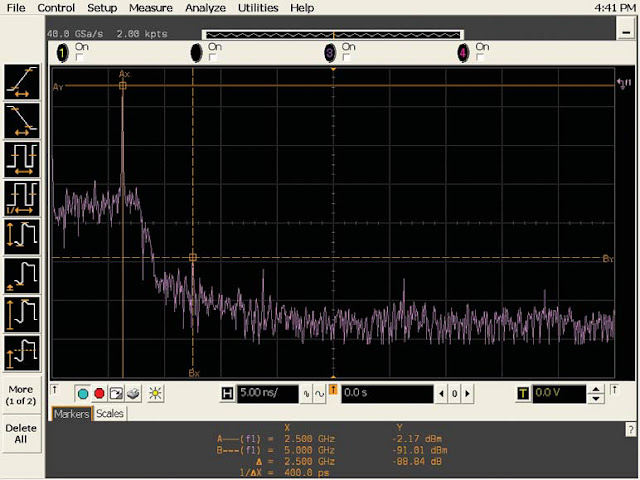This screenshot has width=640, height=480.
Task: Select the voltage top measurement icon
Action: pos(22,353)
